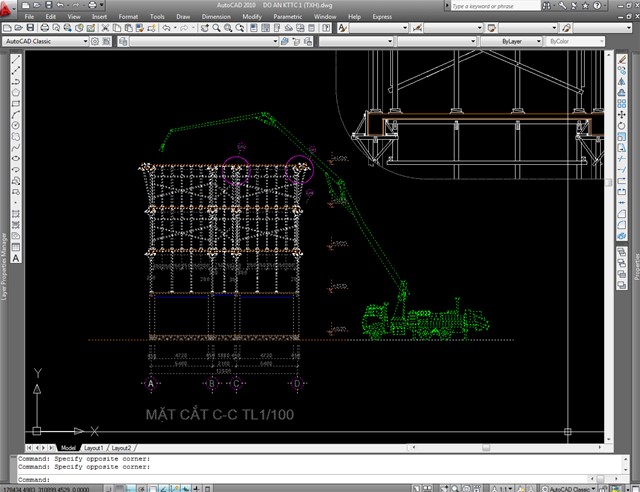This screenshot has width=640, height=492.
Task: Toggle Dynamic Input in status bar
Action: pos(186,488)
